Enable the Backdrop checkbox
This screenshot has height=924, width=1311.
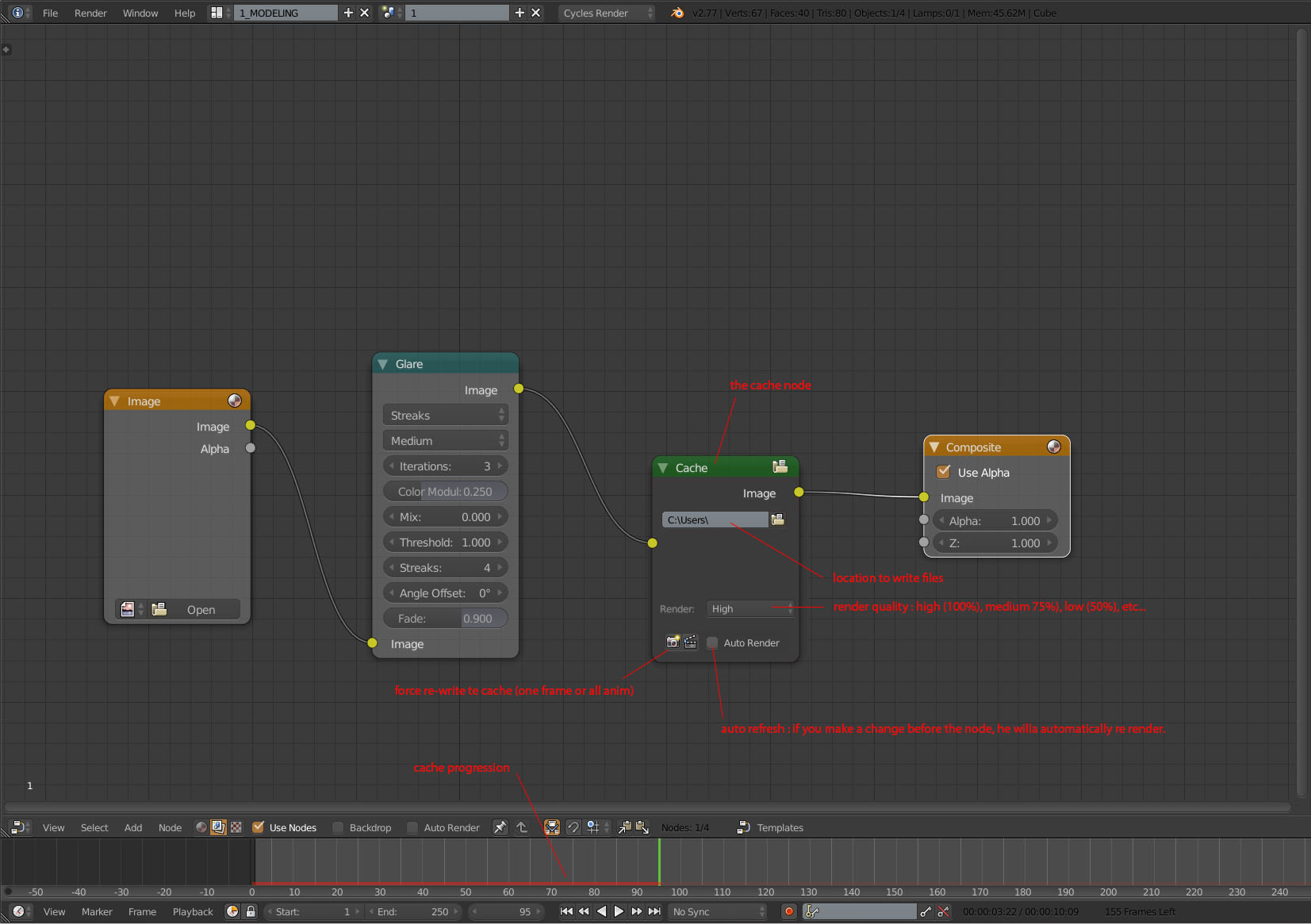[x=338, y=827]
